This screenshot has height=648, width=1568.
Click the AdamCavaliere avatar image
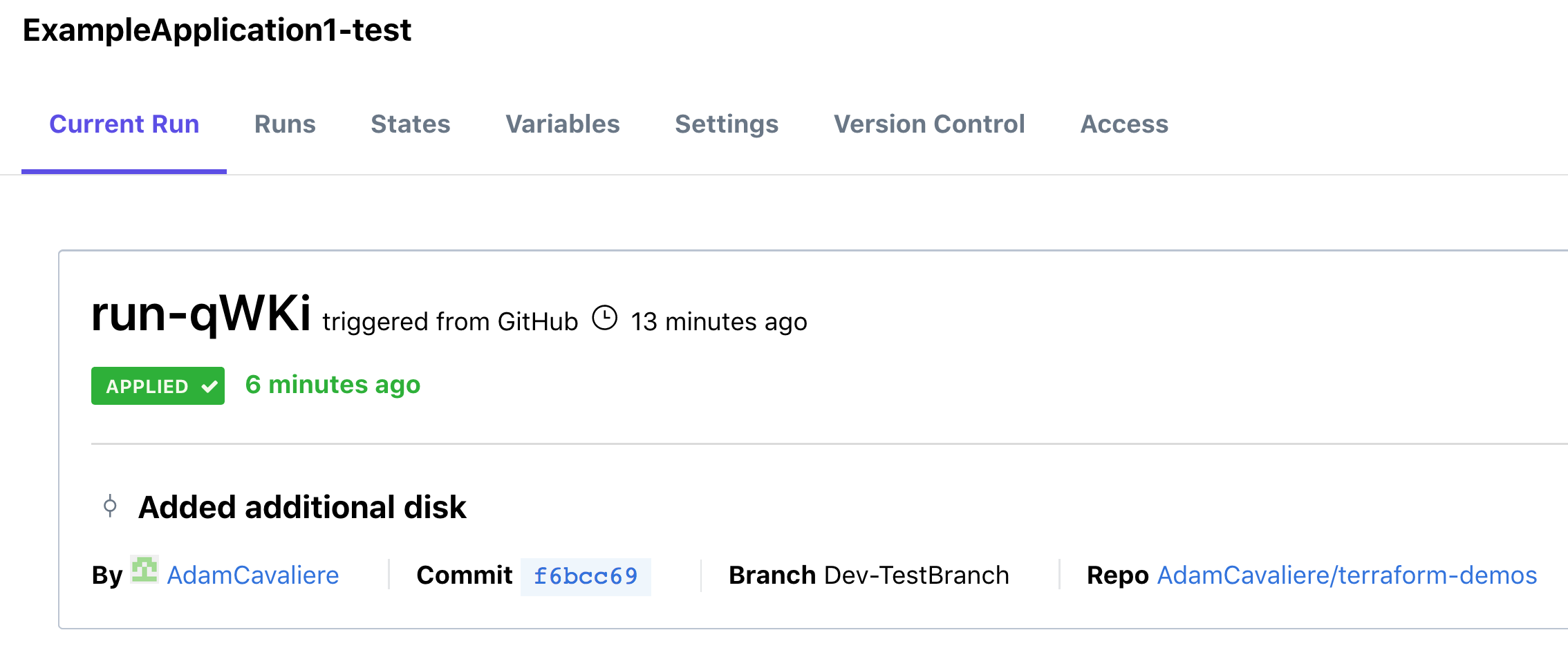tap(144, 570)
